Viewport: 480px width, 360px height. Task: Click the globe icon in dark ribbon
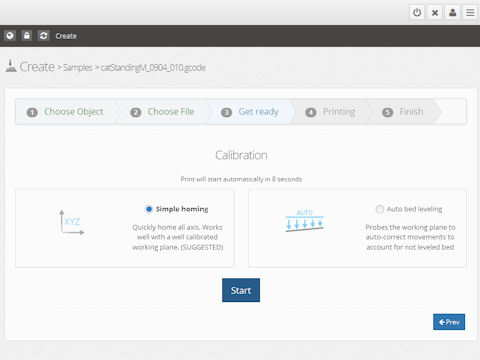point(10,36)
